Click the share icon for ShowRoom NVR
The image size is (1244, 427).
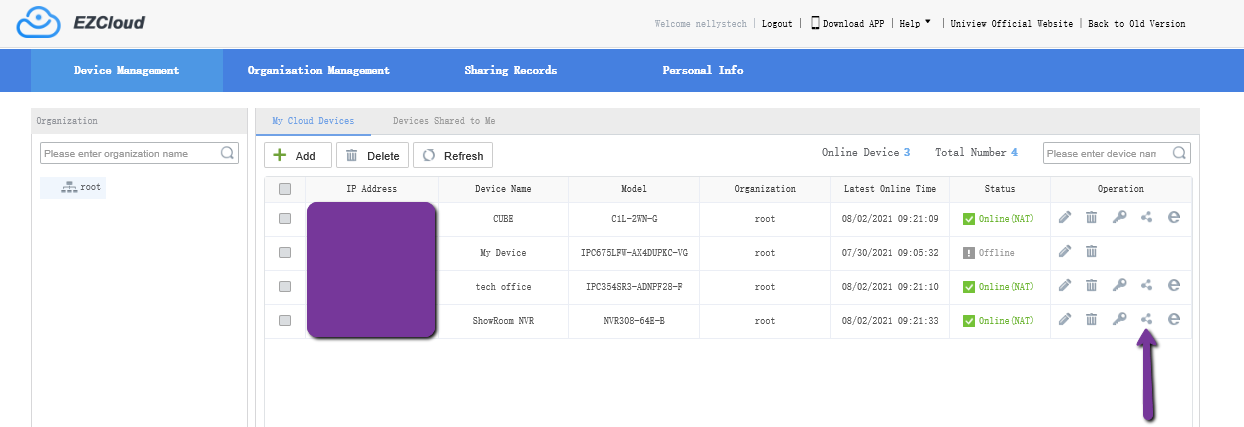point(1147,320)
